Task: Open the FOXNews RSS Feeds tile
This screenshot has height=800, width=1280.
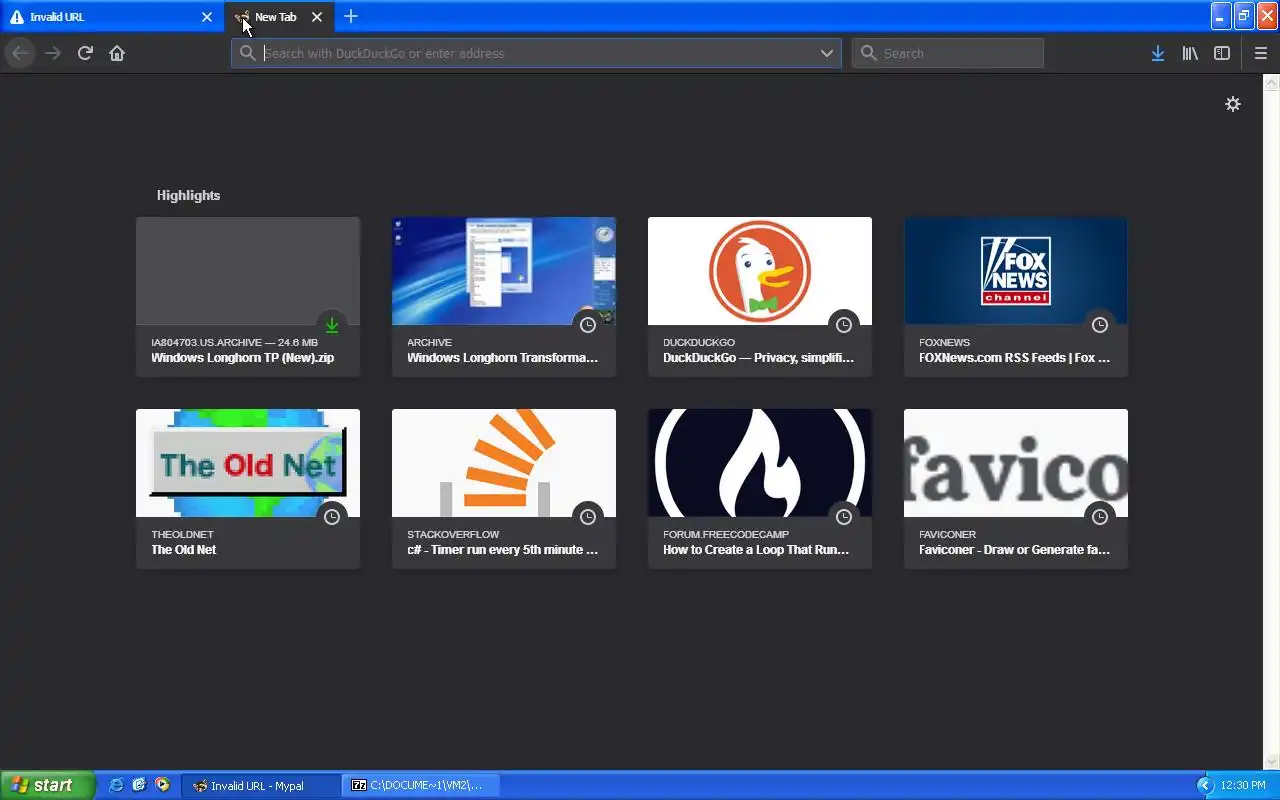Action: pyautogui.click(x=1016, y=297)
